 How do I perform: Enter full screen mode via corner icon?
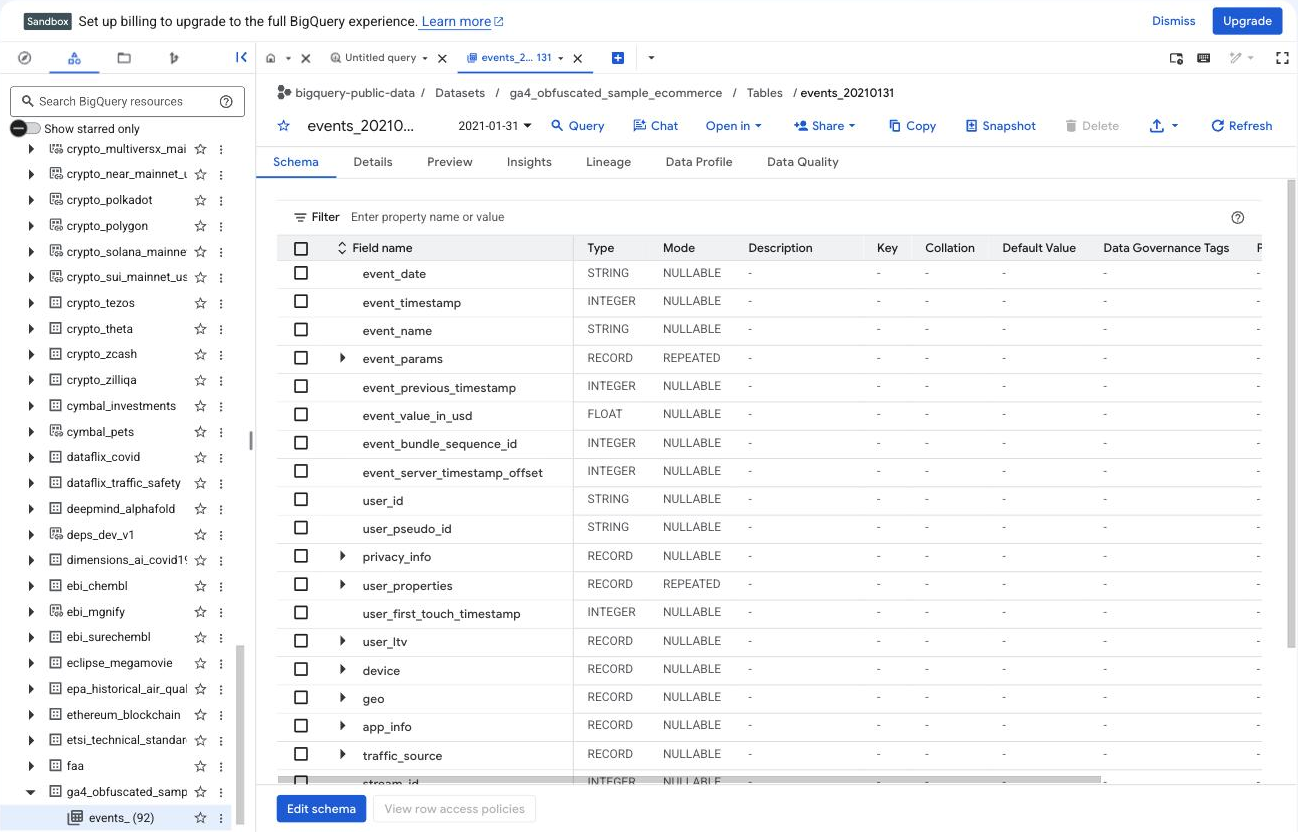pyautogui.click(x=1282, y=58)
